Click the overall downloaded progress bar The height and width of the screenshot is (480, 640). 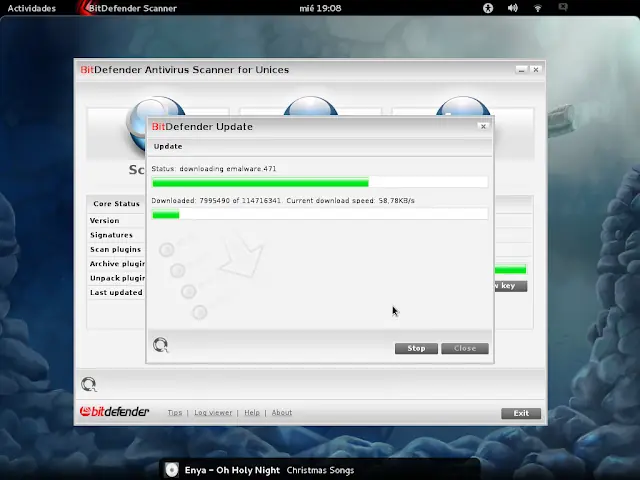[320, 214]
